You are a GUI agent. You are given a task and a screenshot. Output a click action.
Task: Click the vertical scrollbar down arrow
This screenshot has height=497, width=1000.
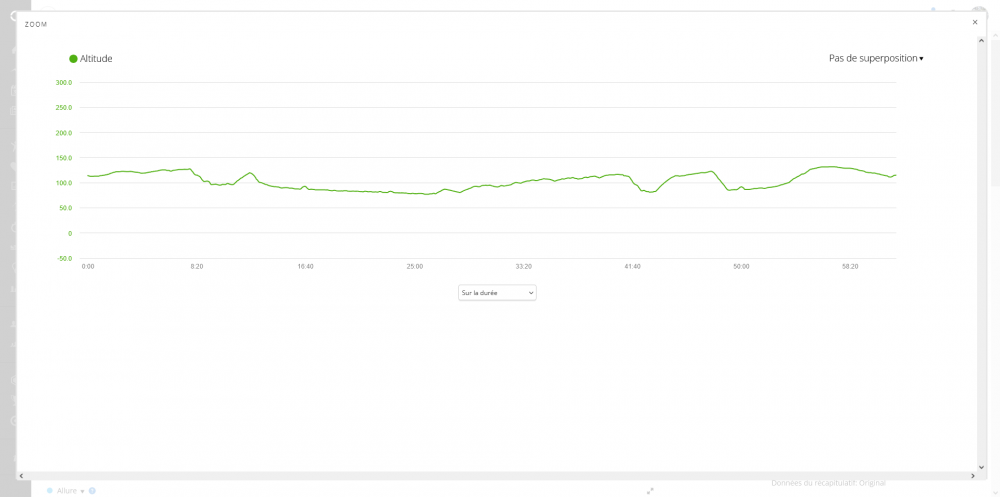pos(981,466)
